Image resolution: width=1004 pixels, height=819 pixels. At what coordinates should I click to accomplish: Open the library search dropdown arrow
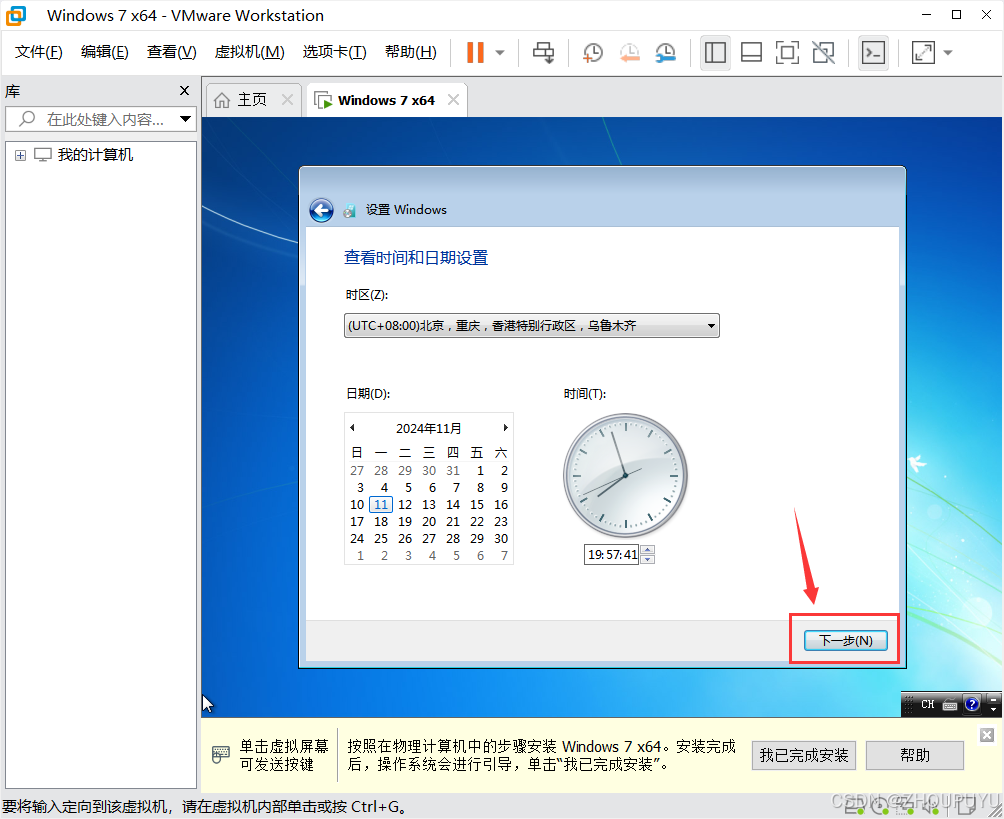click(186, 119)
